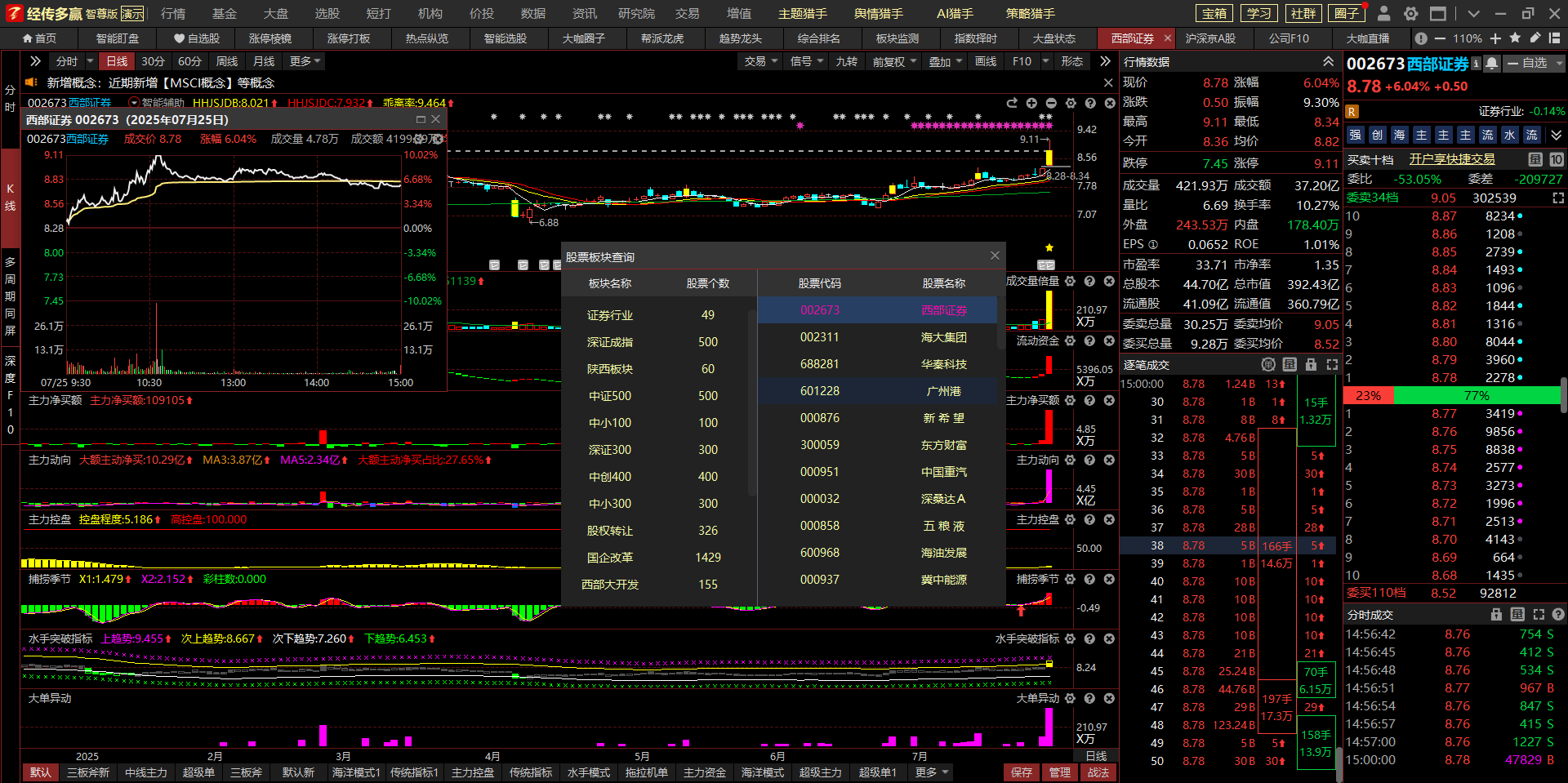Screen dimensions: 1568x783
Task: Switch to the 公司F10 tab
Action: click(1289, 38)
